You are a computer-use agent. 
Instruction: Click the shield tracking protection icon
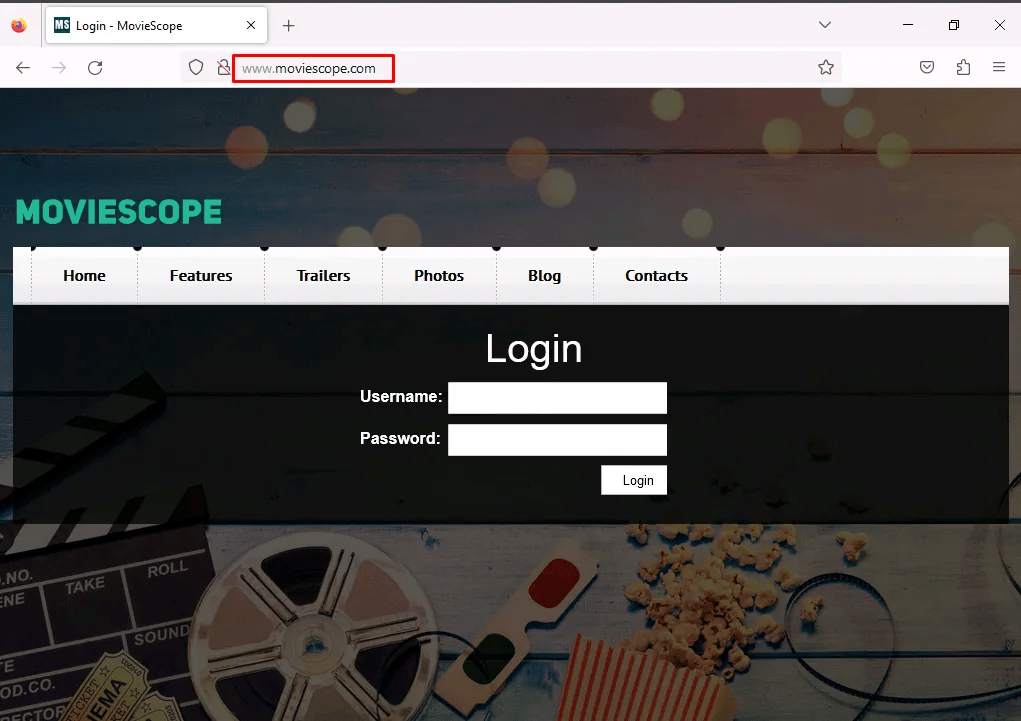pyautogui.click(x=197, y=68)
